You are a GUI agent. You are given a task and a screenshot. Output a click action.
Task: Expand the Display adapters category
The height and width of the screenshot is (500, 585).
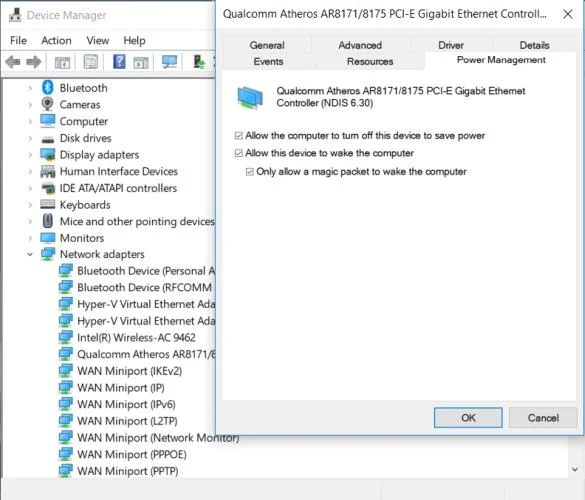pyautogui.click(x=30, y=154)
